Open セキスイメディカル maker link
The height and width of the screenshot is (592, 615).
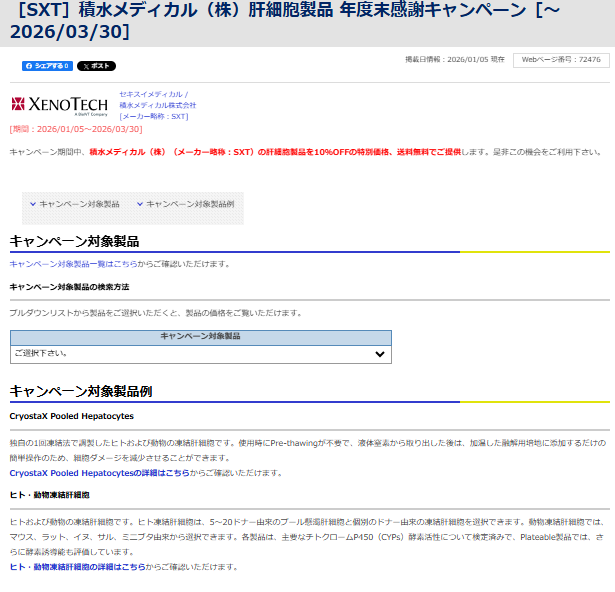[x=152, y=94]
